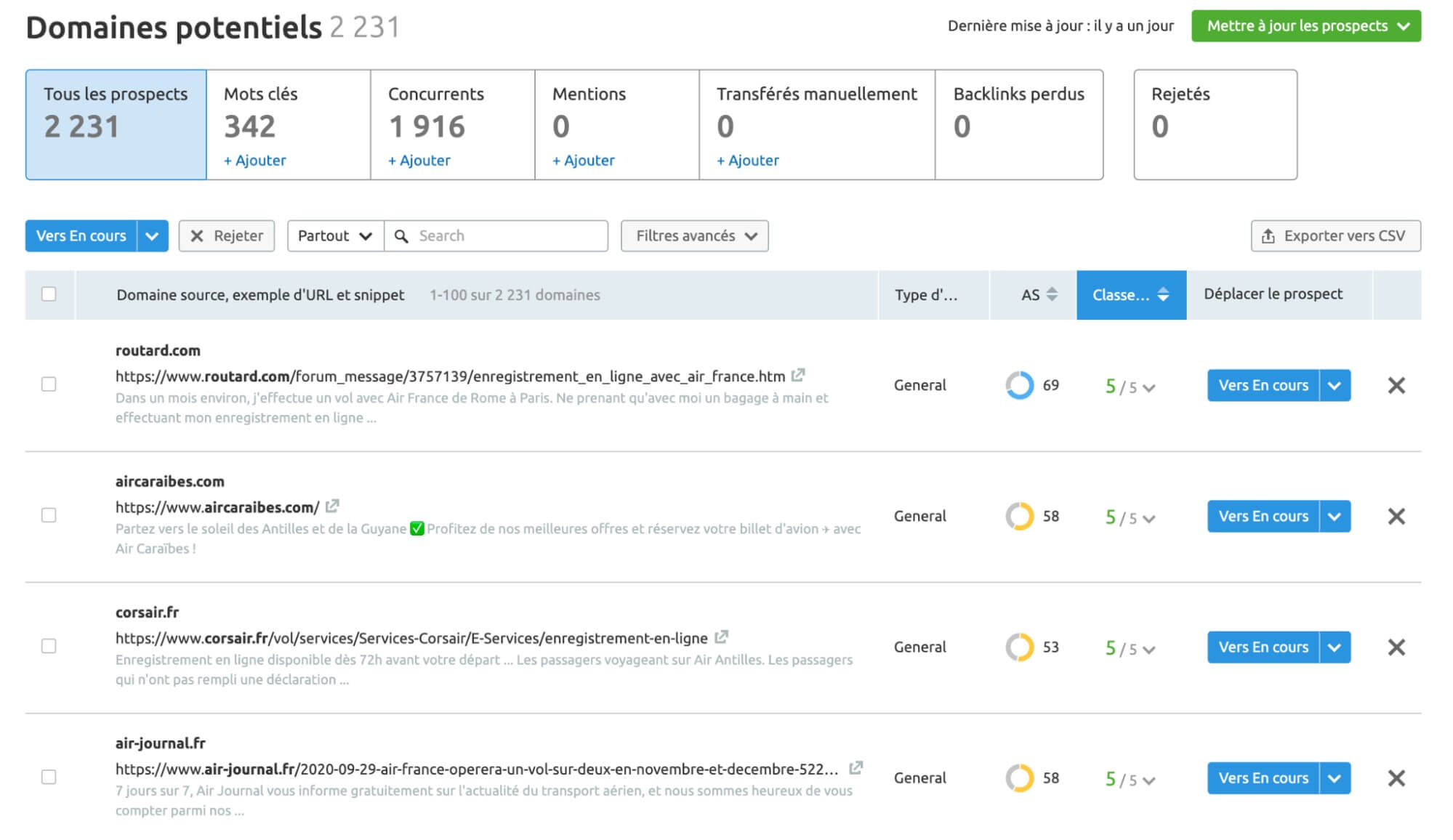Open the corsair.fr enregistrement-en-ligne URL

pos(411,638)
